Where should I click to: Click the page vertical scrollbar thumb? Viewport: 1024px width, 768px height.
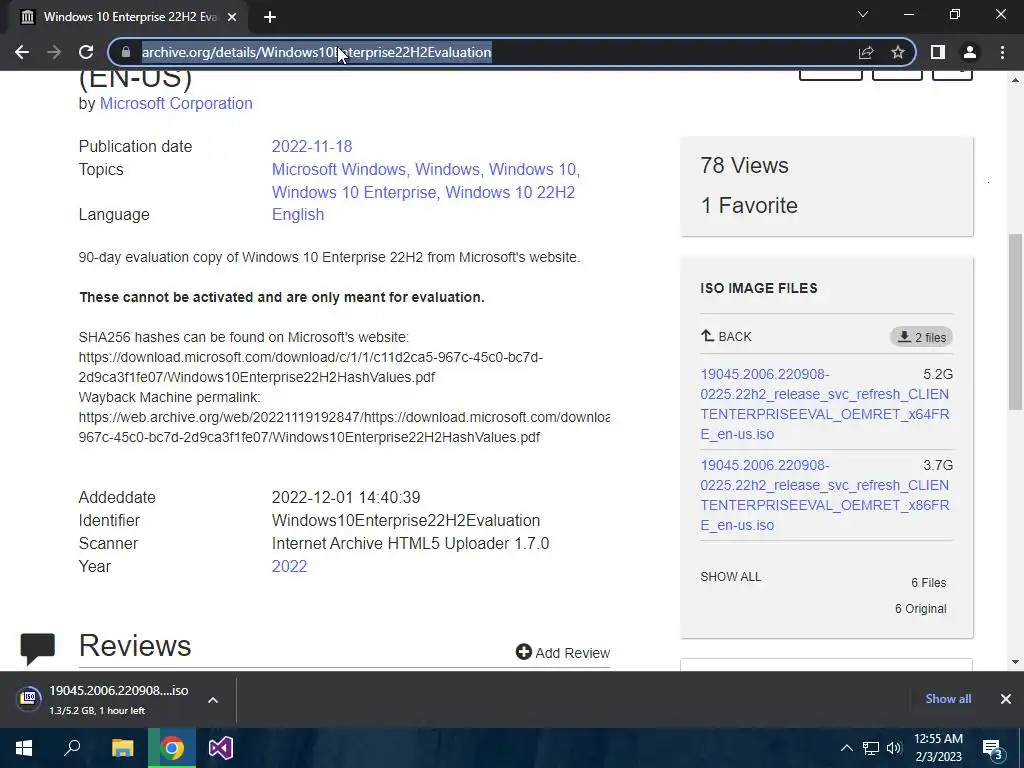[x=1016, y=321]
